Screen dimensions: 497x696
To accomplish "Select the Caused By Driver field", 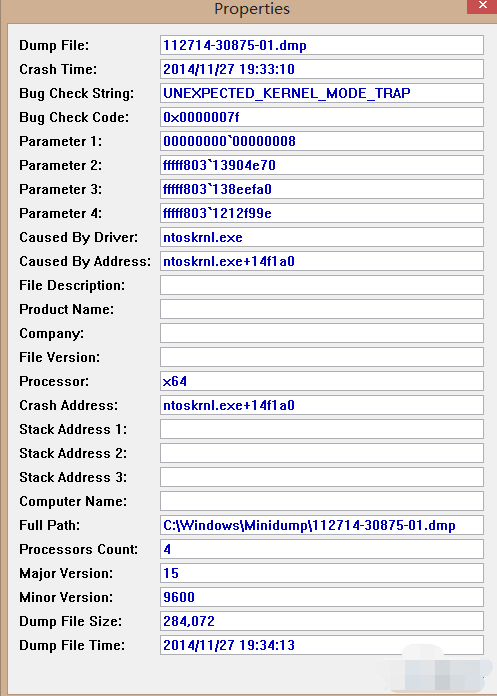I will (322, 237).
